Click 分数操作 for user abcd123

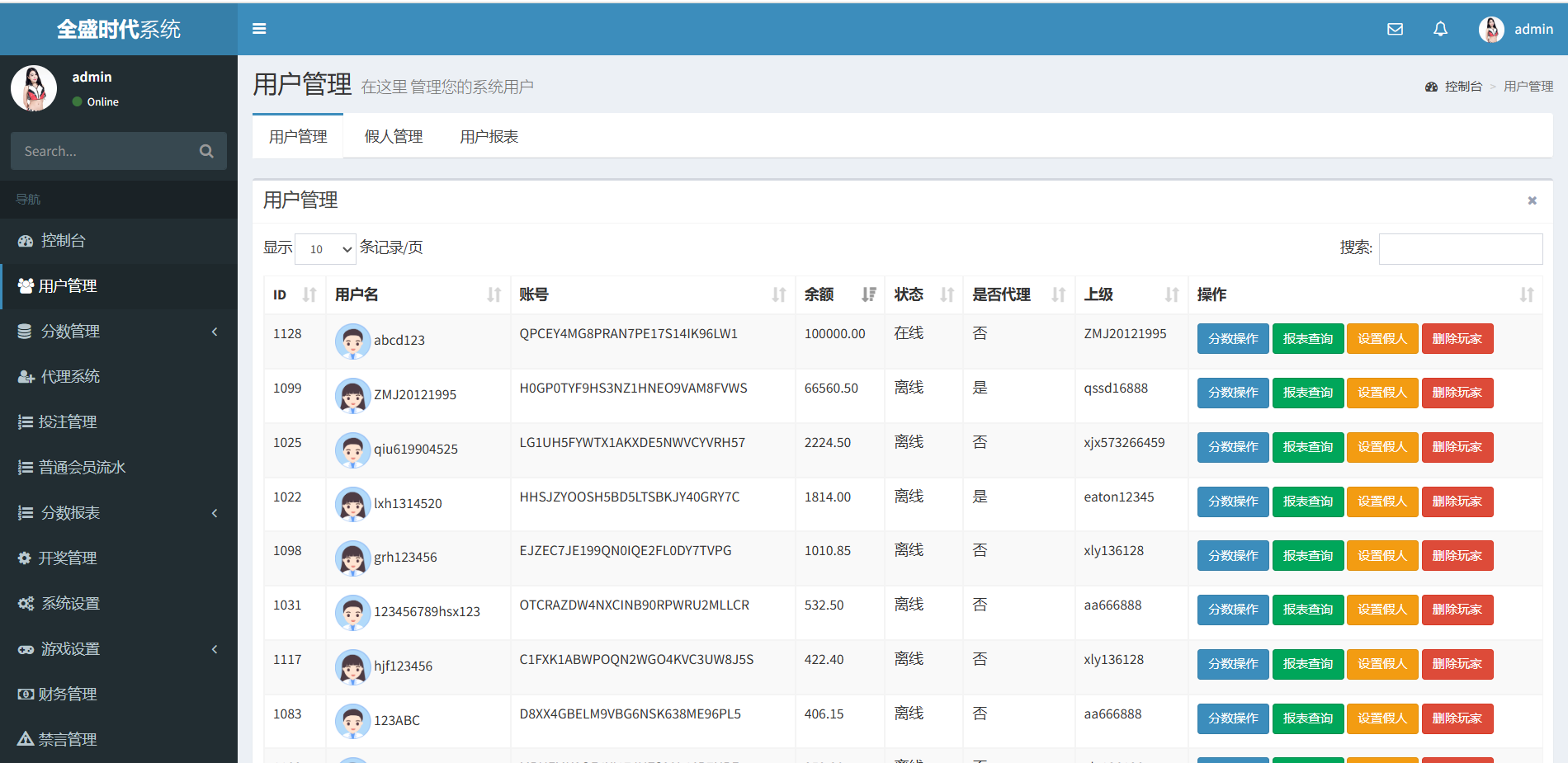[x=1232, y=339]
